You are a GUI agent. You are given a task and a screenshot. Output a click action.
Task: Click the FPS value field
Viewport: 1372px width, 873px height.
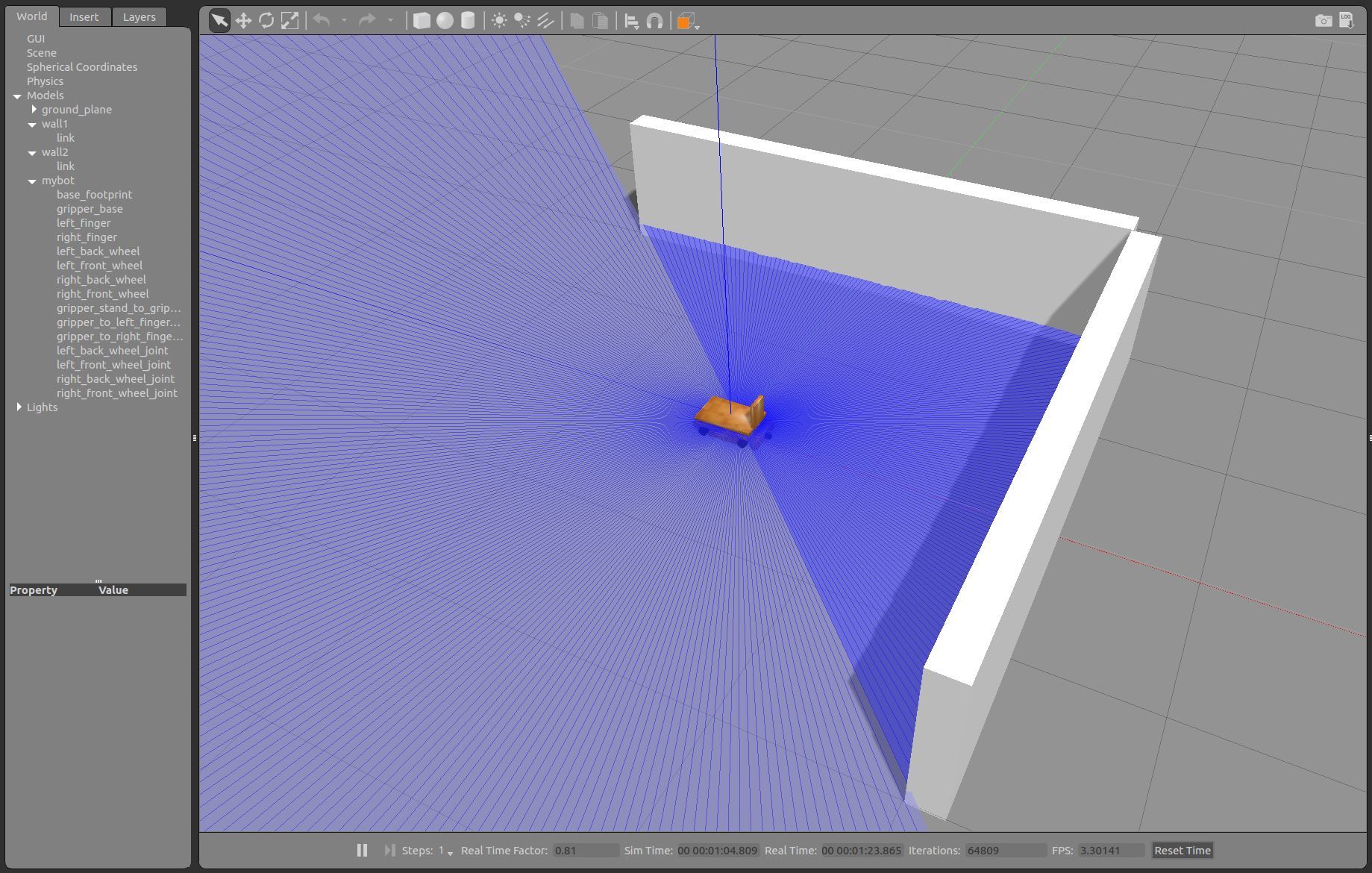pos(1111,851)
